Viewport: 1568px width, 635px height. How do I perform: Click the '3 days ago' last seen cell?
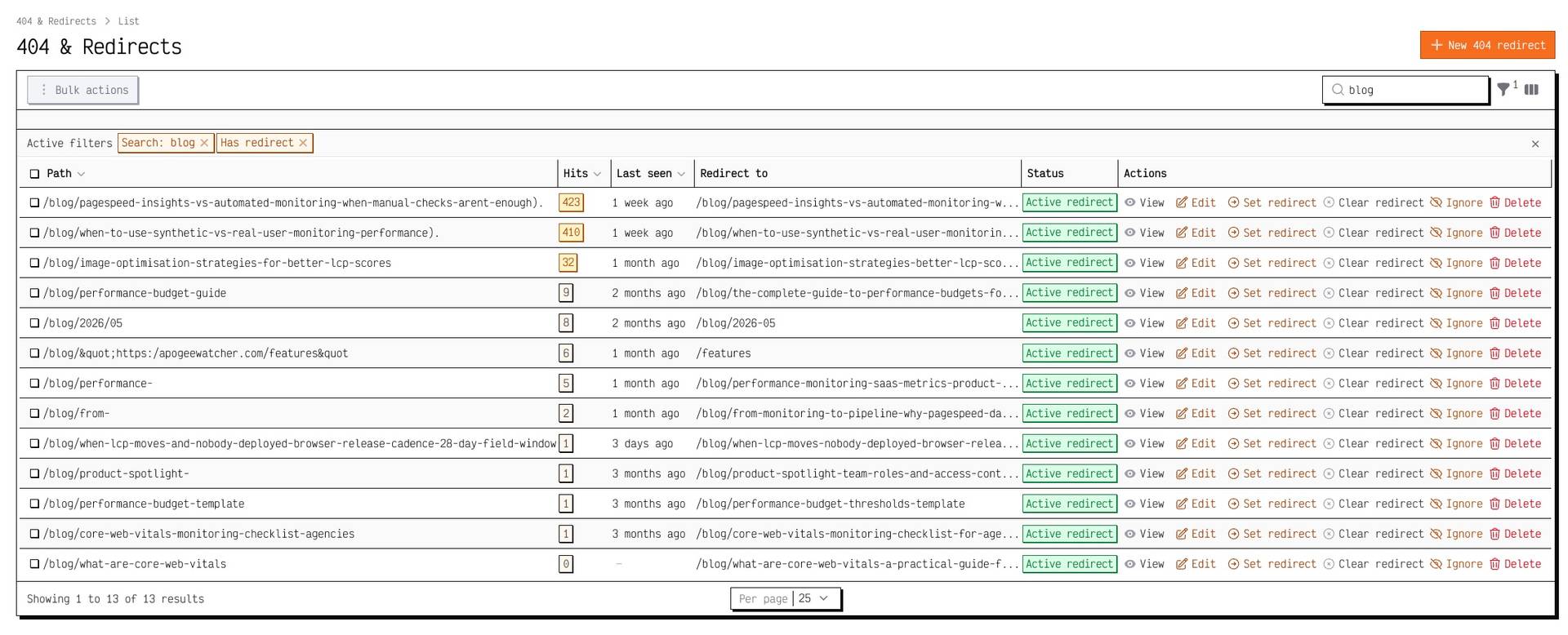pyautogui.click(x=643, y=444)
